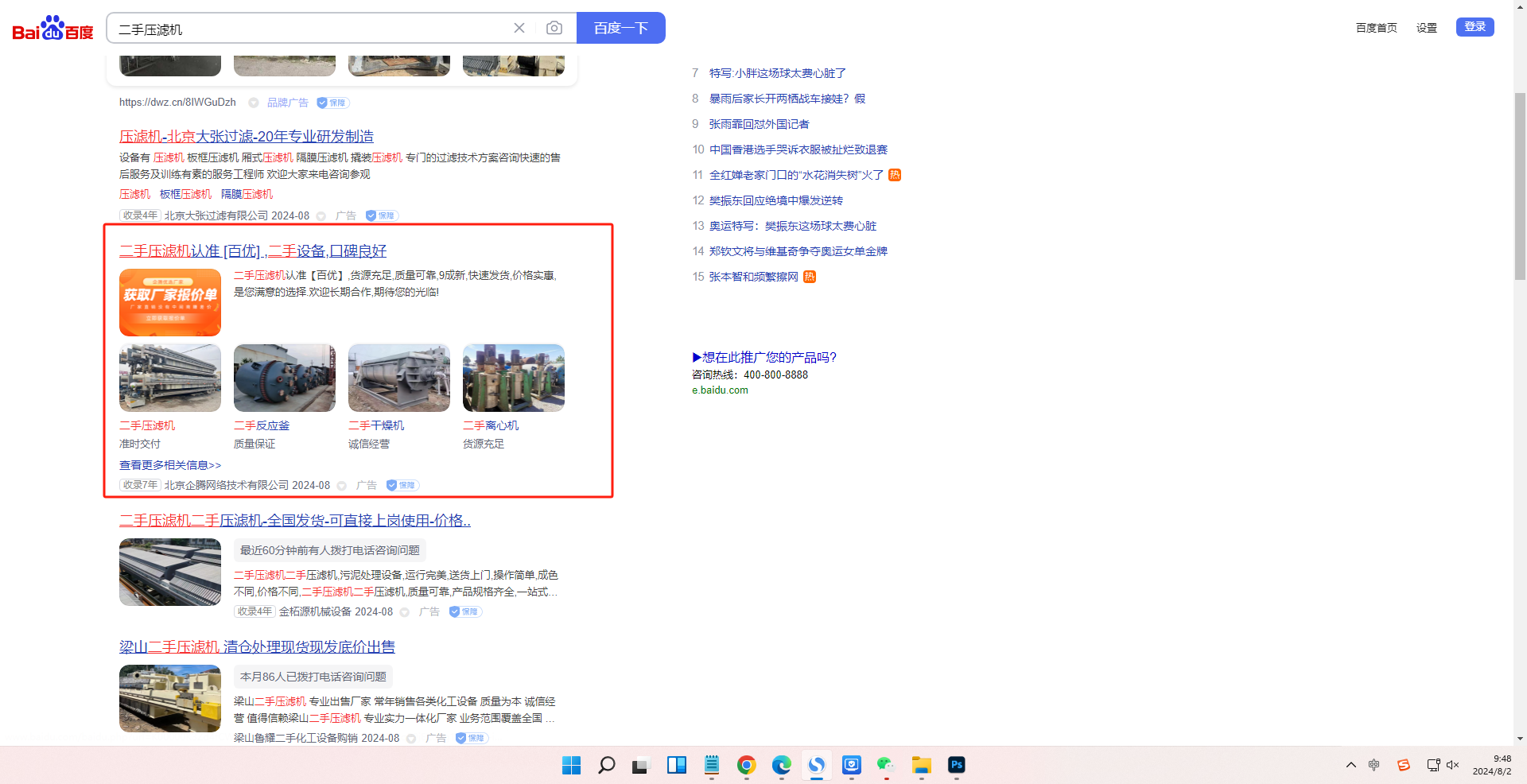Click the 二手反应釜 product thumbnail
1527x784 pixels.
[x=285, y=378]
